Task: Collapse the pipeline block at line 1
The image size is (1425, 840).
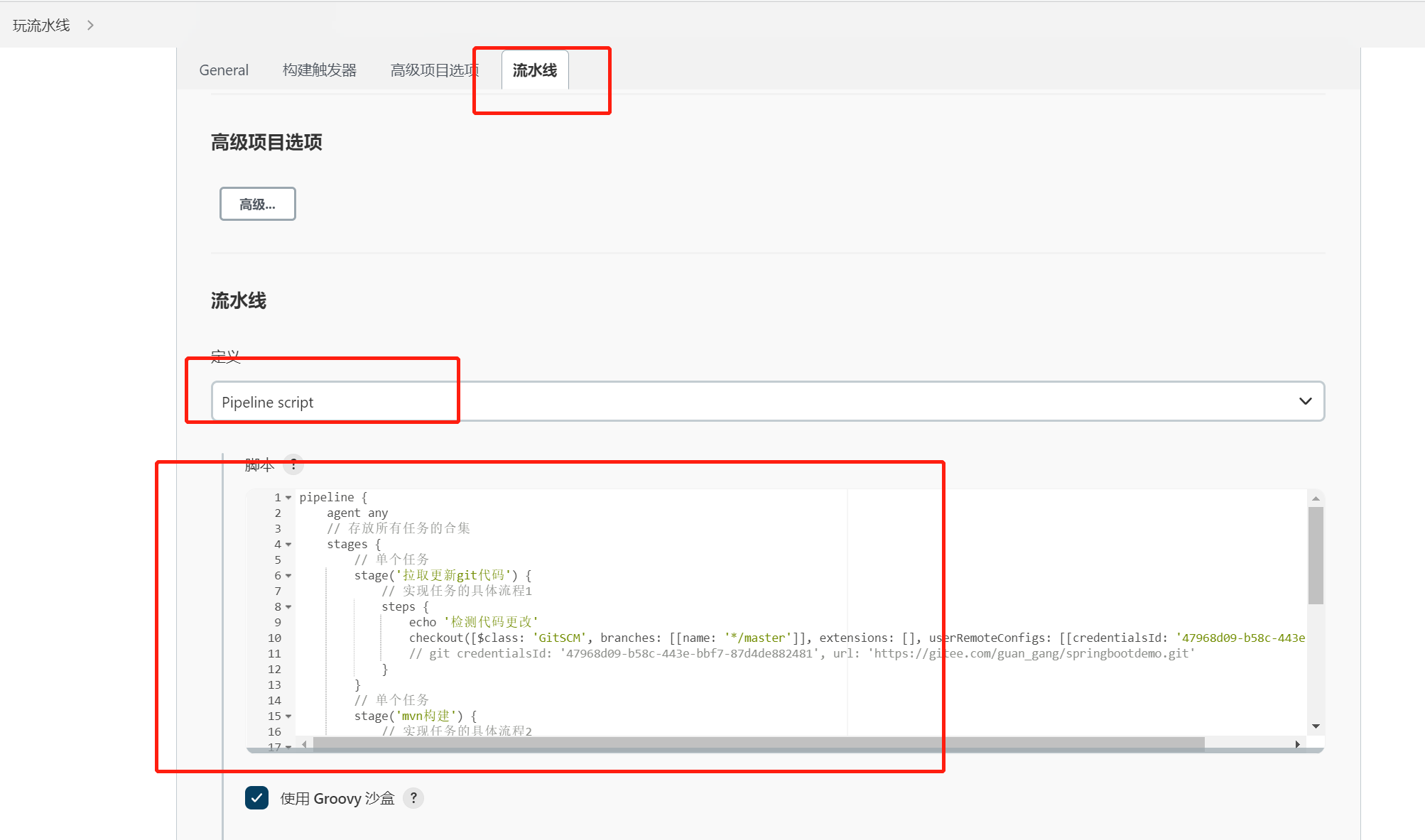Action: [x=288, y=498]
